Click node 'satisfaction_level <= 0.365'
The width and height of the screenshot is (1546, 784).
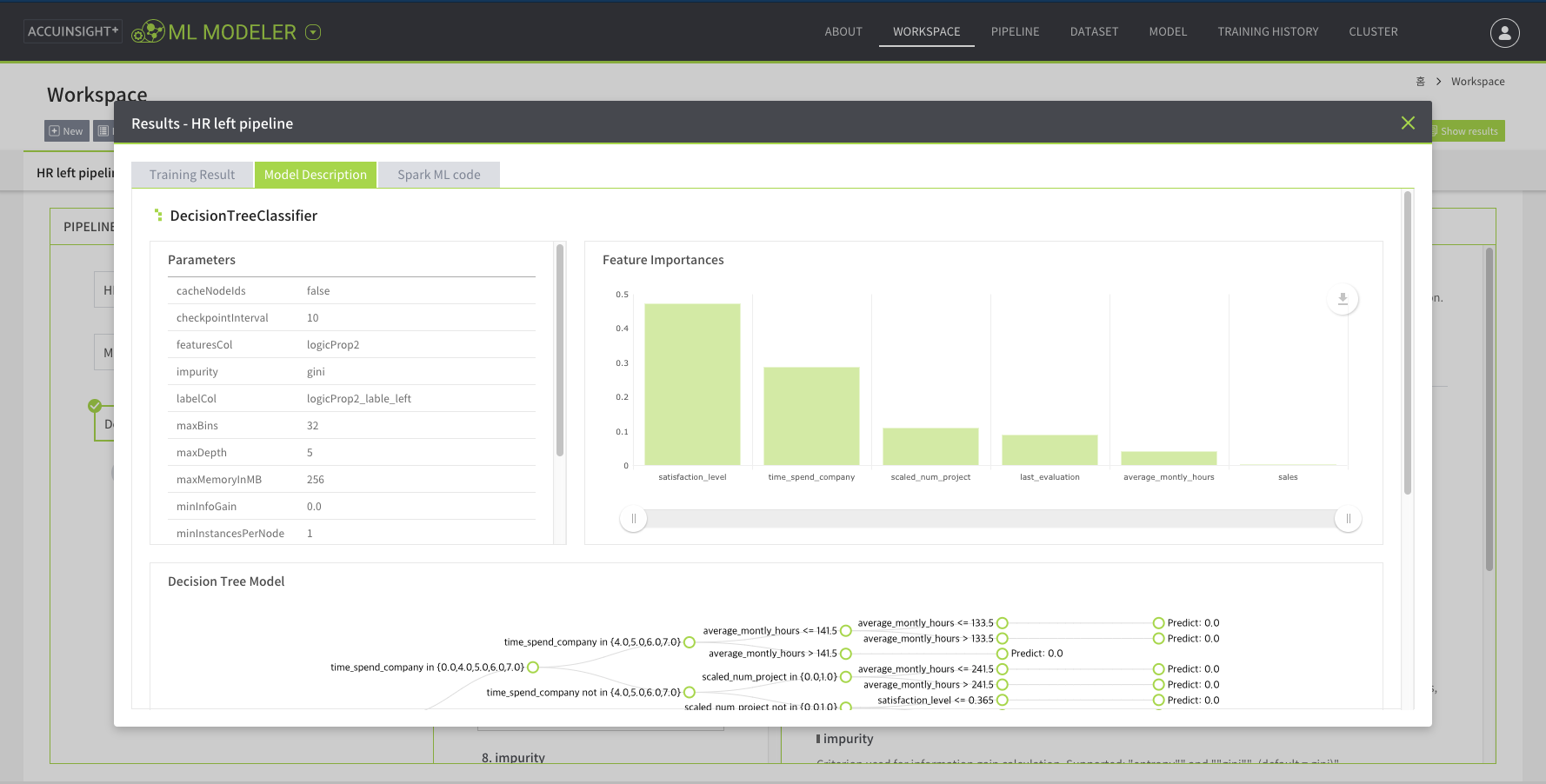coord(1003,701)
